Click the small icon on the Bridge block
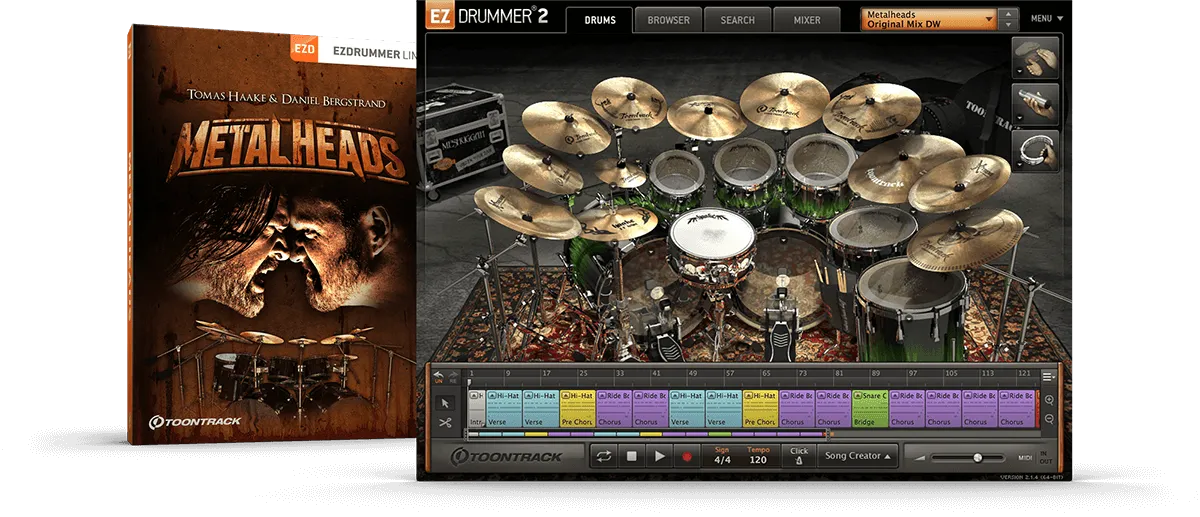 pyautogui.click(x=860, y=396)
